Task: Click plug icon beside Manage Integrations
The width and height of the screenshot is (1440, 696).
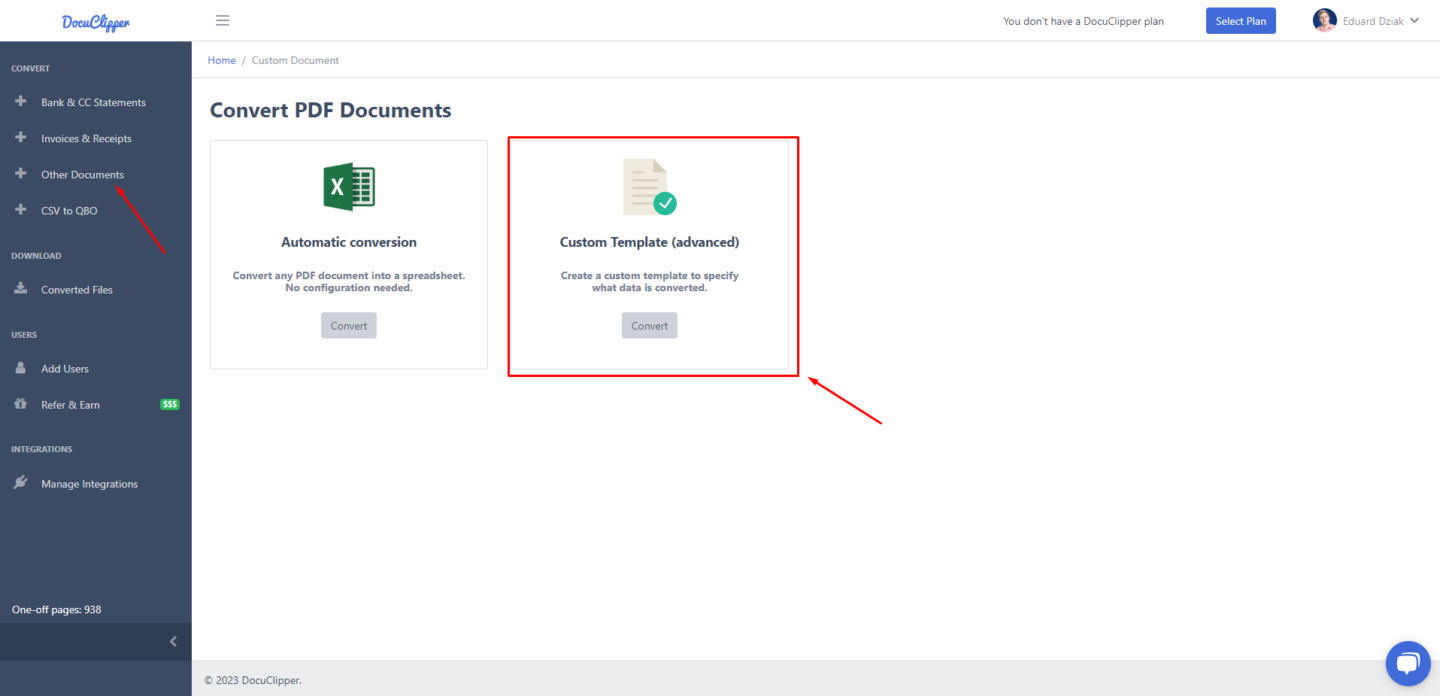Action: (20, 482)
